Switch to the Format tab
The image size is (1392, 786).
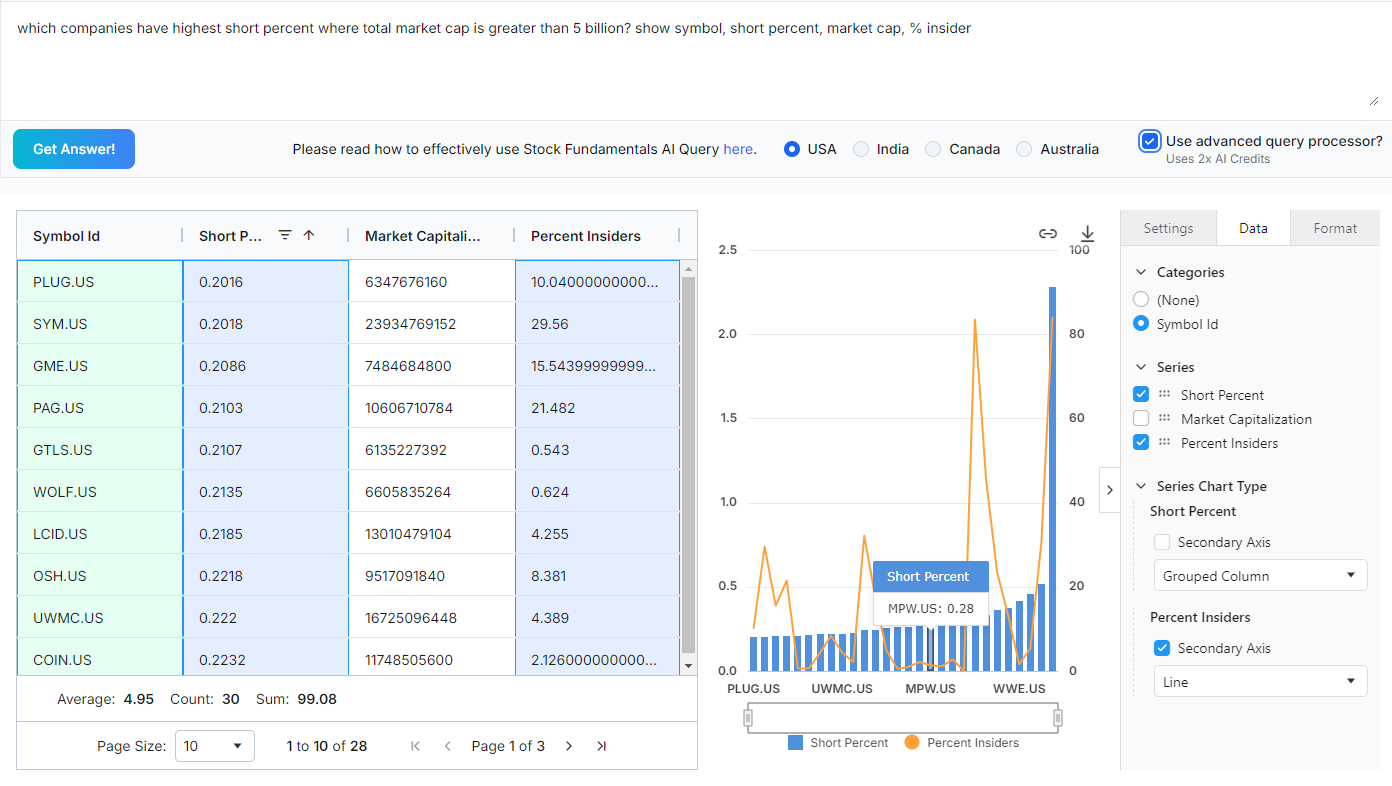pyautogui.click(x=1335, y=228)
